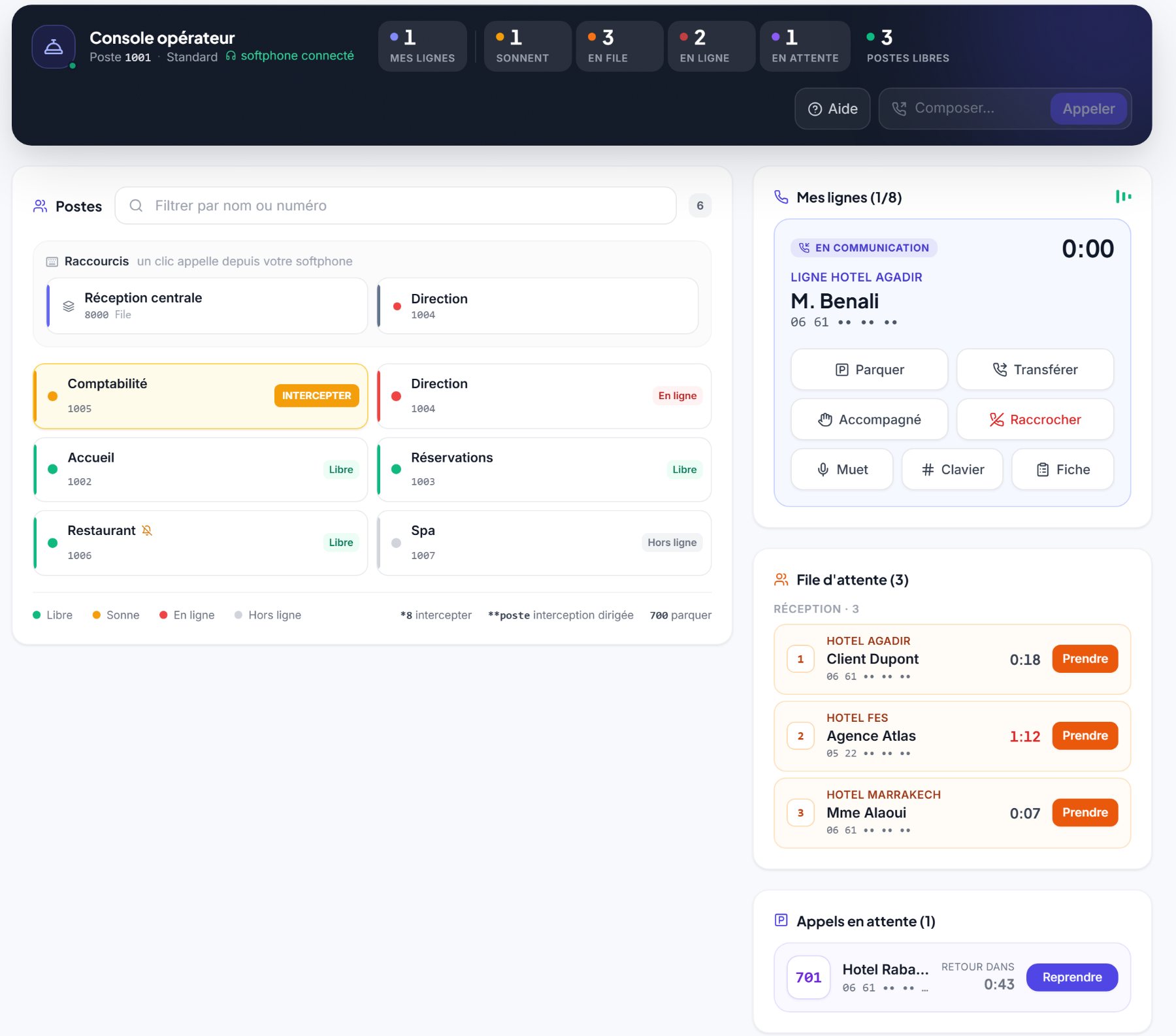This screenshot has width=1176, height=1036.
Task: Open the Mes lignes counter
Action: 423,46
